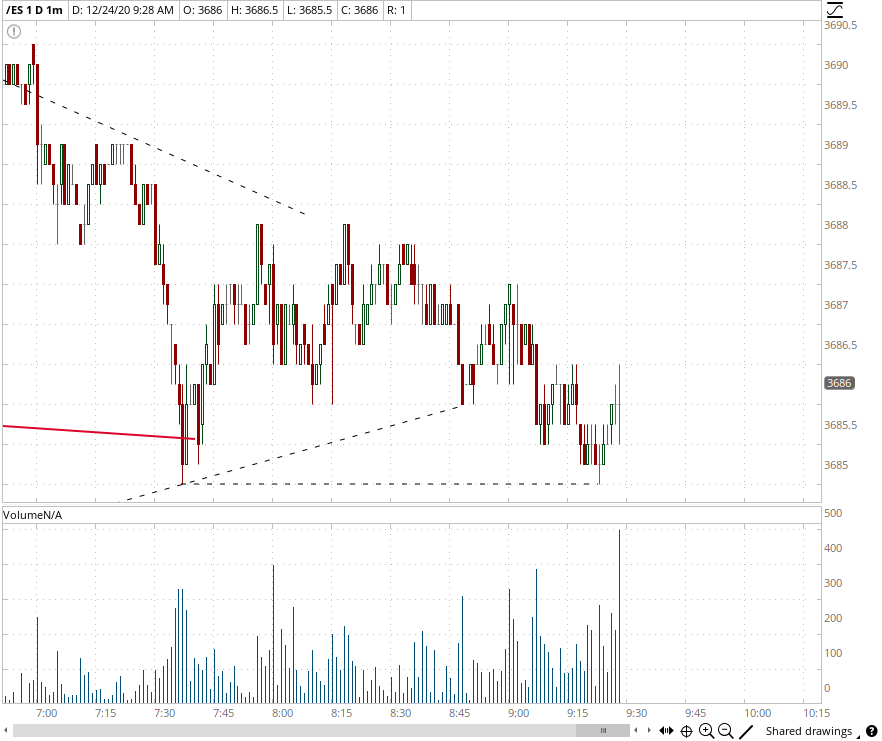The height and width of the screenshot is (741, 882).
Task: Open the help question mark icon
Action: [871, 731]
